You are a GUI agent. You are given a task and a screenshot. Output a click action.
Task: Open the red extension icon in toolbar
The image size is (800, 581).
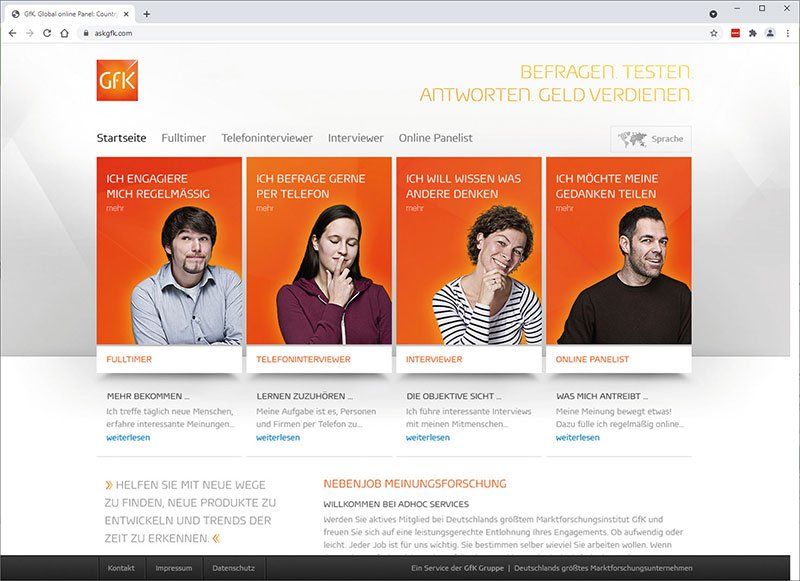(x=735, y=33)
